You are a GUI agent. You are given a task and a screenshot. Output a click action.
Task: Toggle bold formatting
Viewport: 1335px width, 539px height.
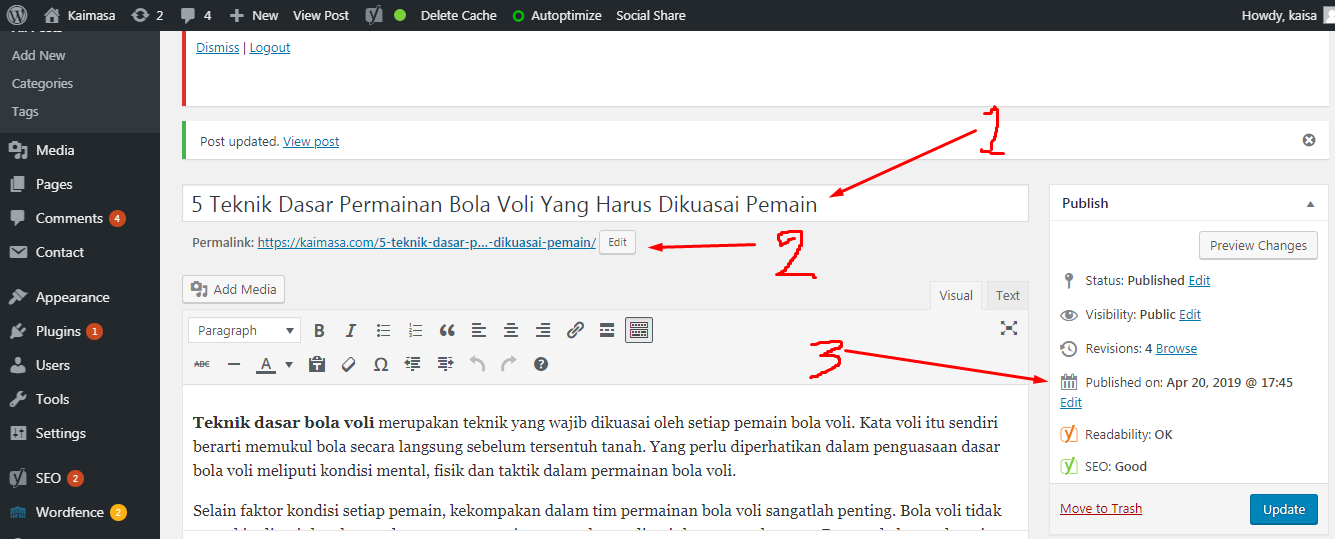319,330
